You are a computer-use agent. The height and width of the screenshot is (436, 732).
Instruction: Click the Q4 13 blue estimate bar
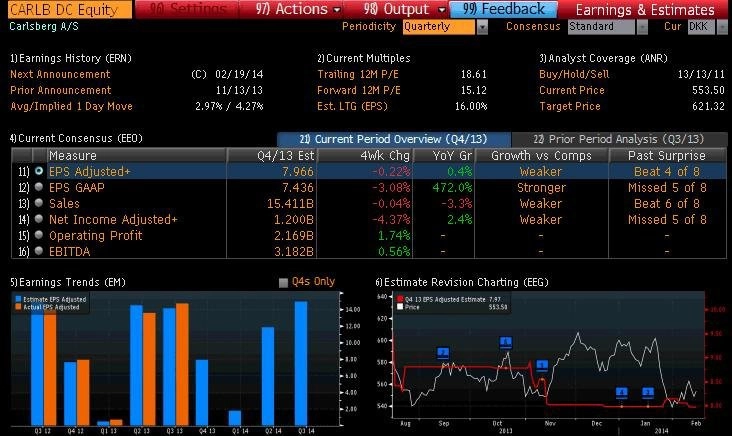click(x=202, y=392)
